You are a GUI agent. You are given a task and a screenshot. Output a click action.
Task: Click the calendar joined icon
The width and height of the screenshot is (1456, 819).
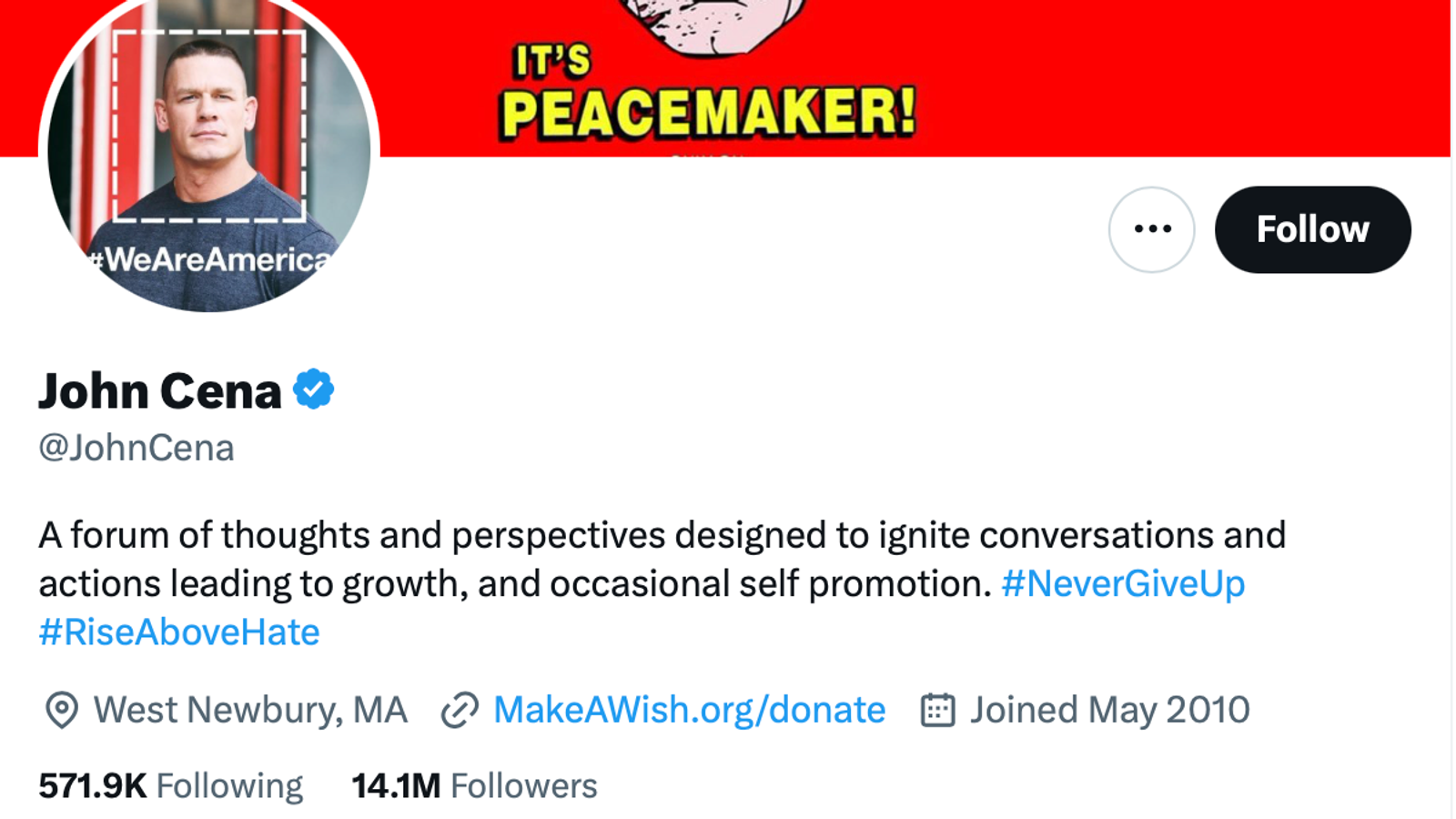(937, 710)
